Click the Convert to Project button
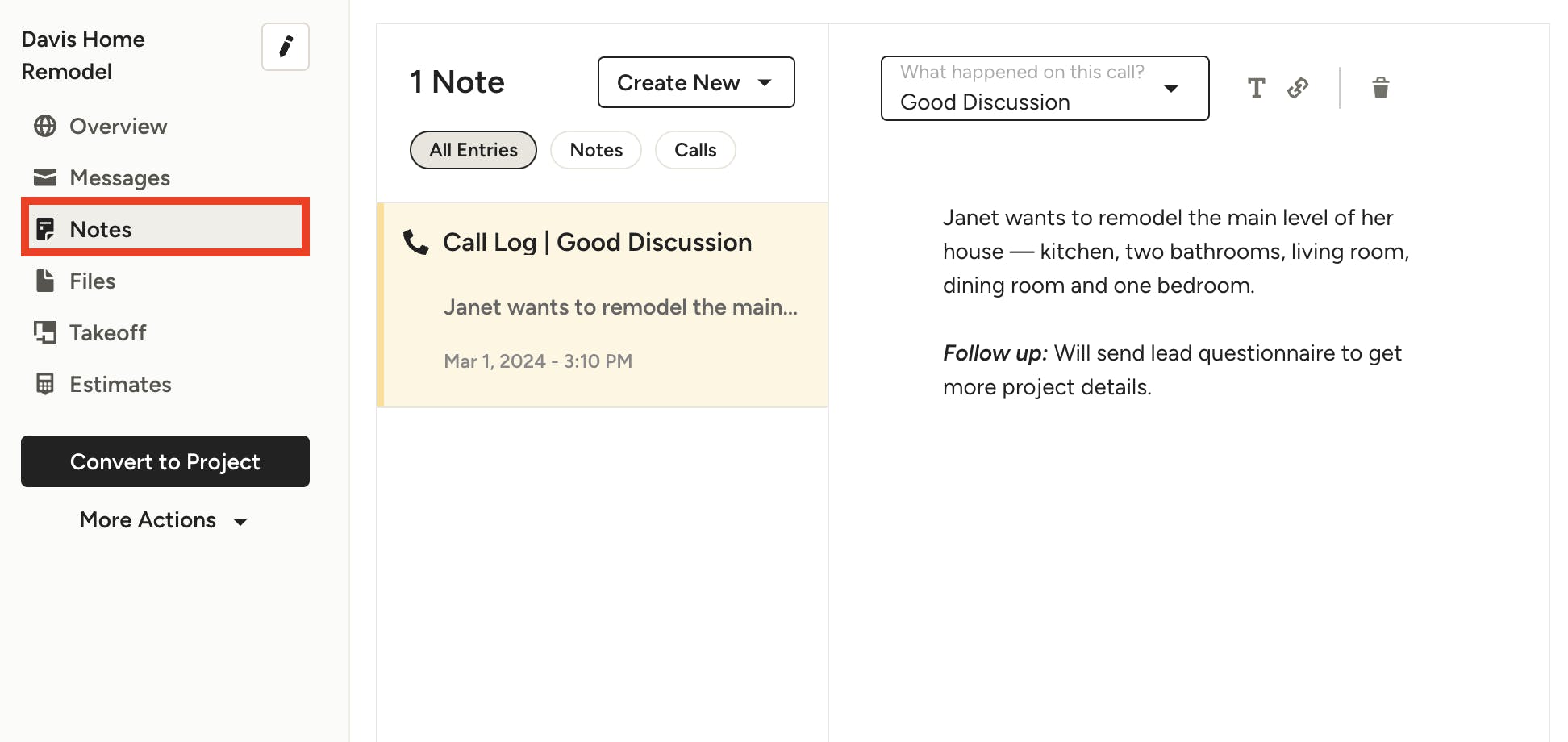 pyautogui.click(x=165, y=461)
